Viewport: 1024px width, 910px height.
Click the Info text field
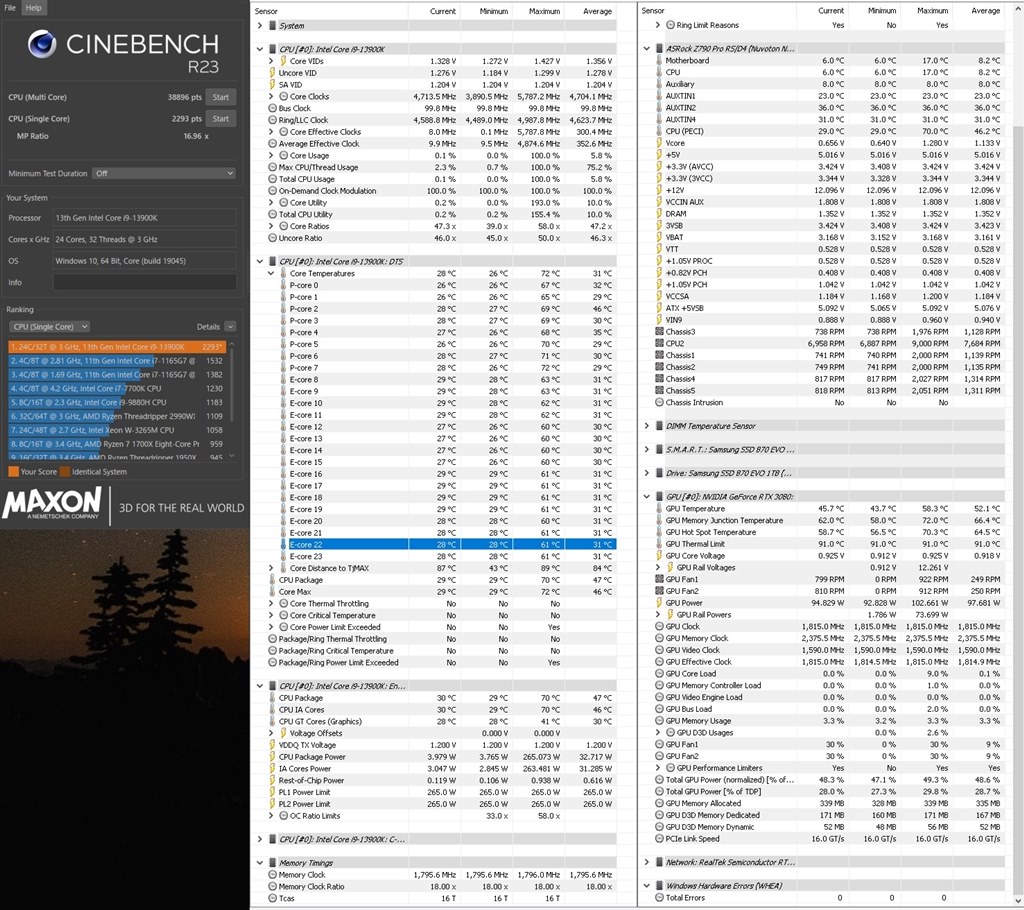[x=144, y=283]
